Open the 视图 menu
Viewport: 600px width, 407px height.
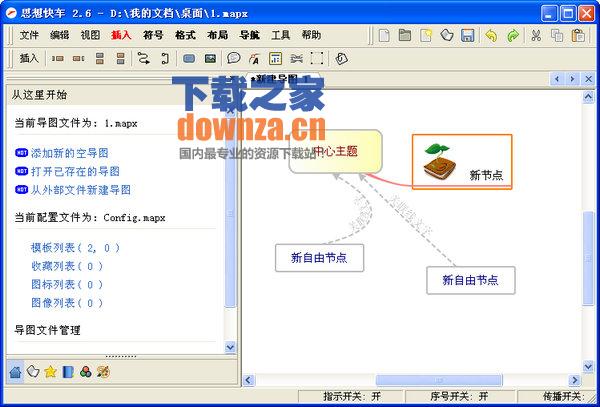(x=90, y=35)
